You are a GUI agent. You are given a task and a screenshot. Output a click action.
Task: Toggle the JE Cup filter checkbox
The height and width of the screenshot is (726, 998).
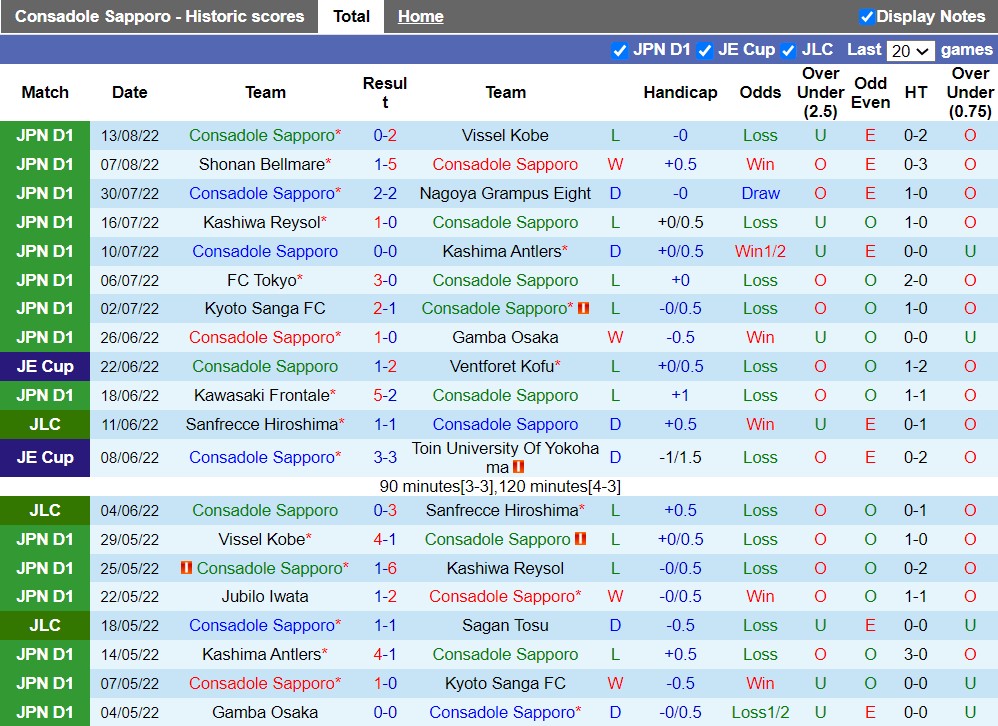(705, 50)
